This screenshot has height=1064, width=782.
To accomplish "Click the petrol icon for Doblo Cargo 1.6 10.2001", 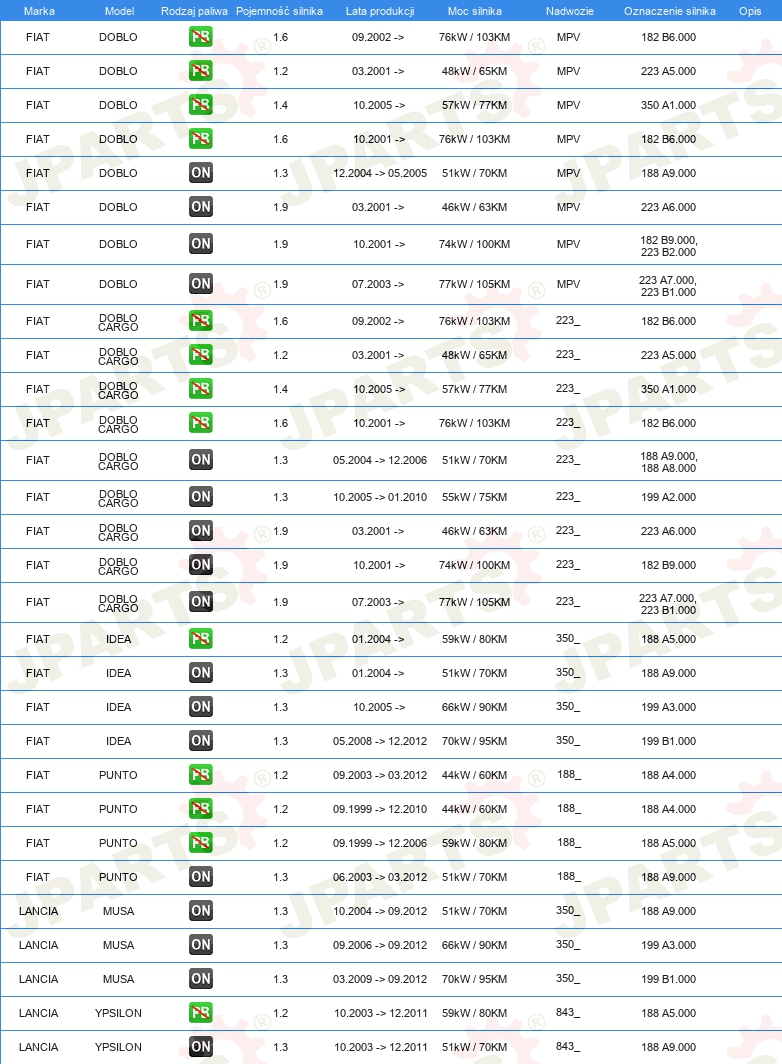I will (x=200, y=422).
